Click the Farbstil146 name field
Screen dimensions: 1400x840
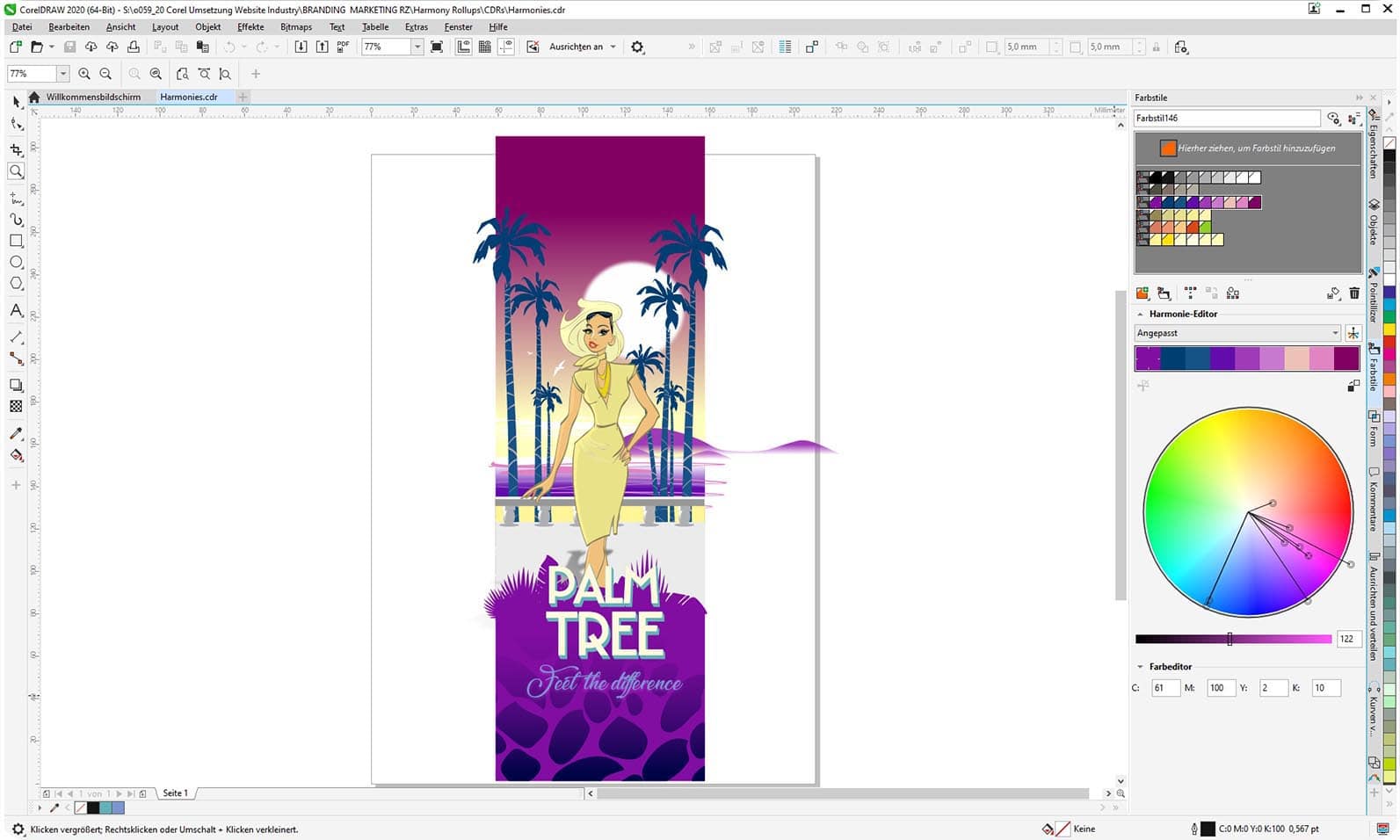[1226, 118]
